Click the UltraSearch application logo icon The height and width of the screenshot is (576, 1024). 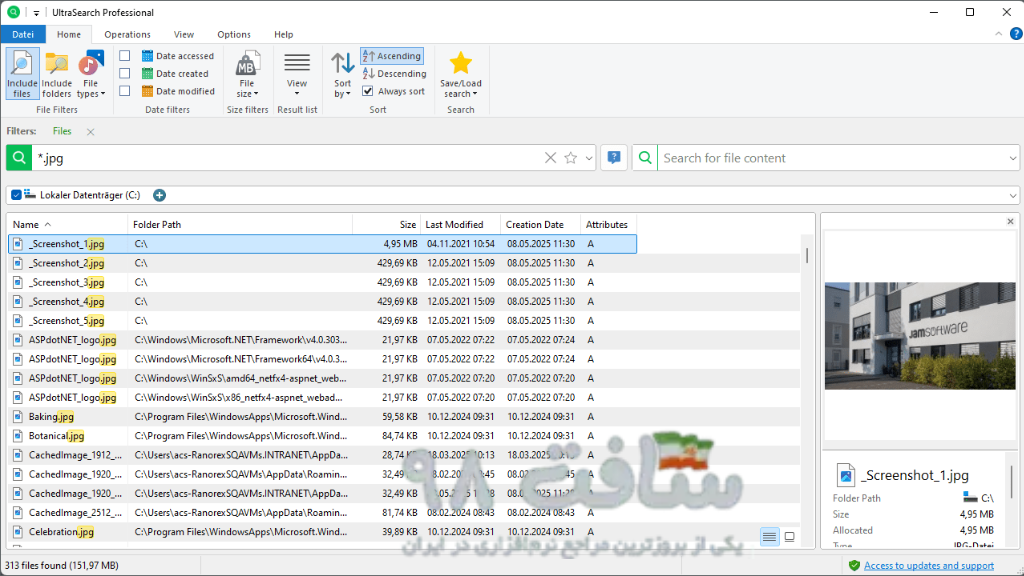(x=13, y=12)
